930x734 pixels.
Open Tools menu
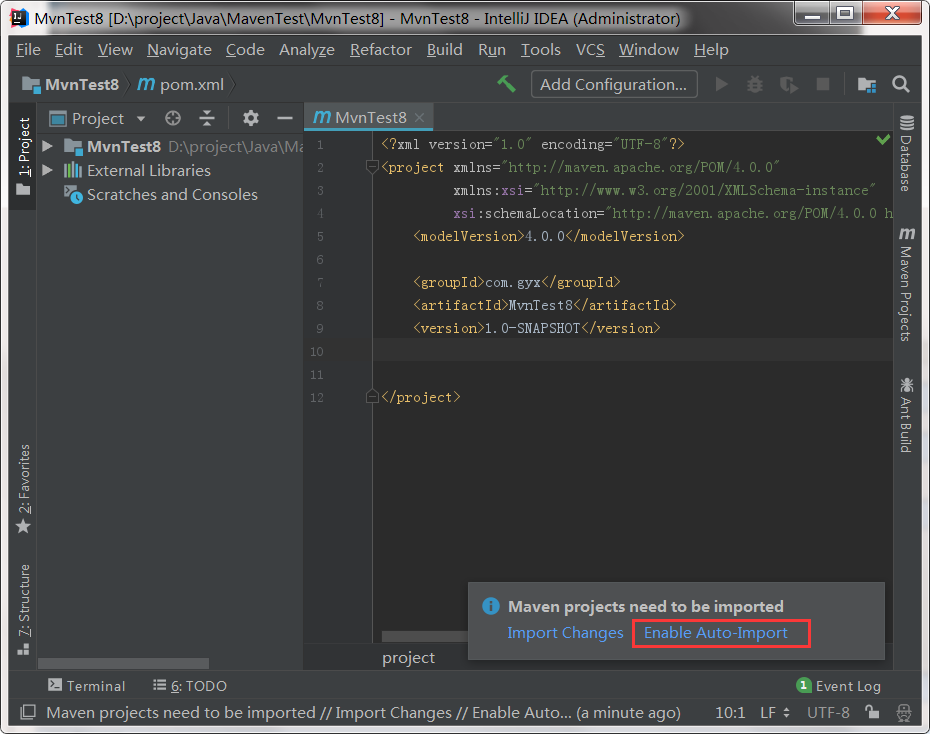(x=540, y=50)
